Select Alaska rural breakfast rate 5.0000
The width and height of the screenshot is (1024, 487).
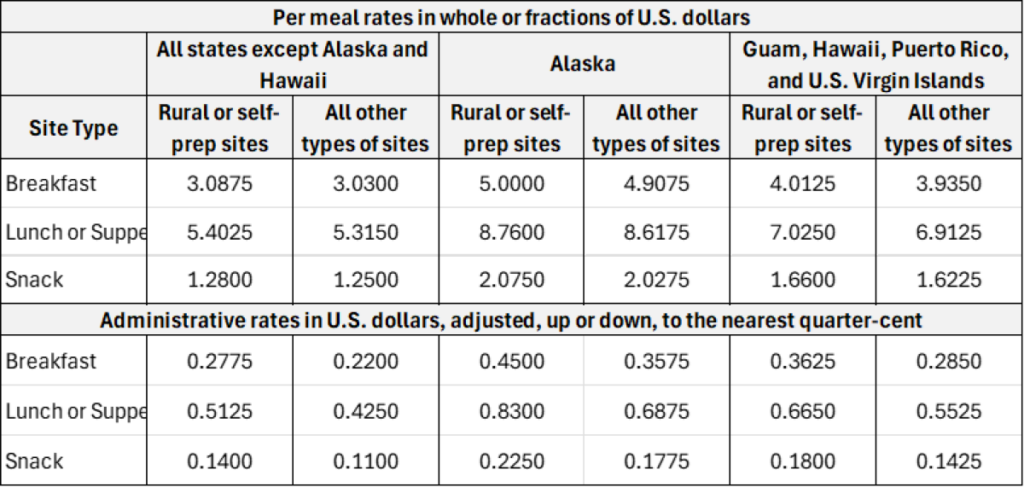[x=510, y=184]
